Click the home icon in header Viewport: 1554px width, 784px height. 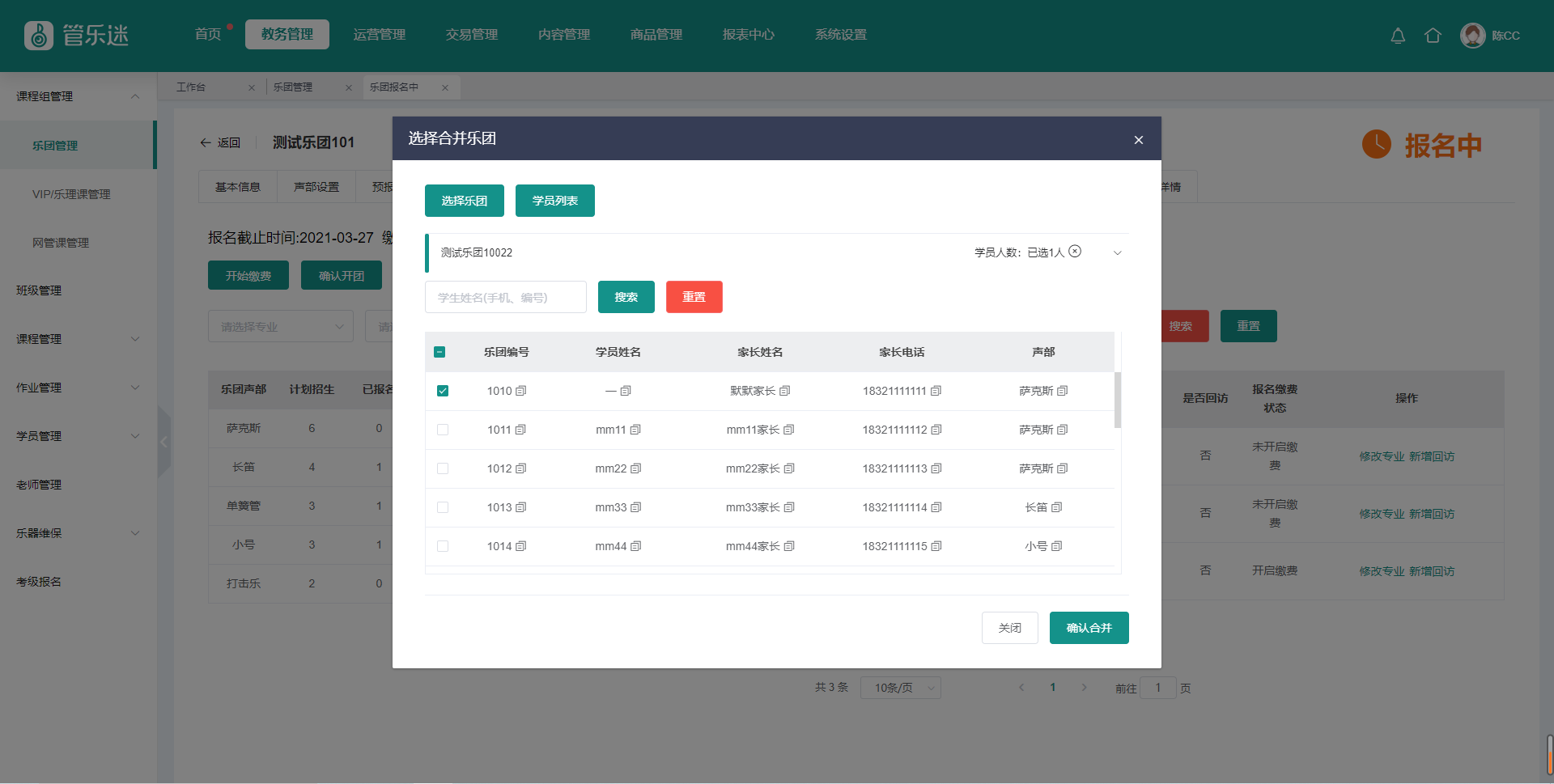pos(1433,36)
